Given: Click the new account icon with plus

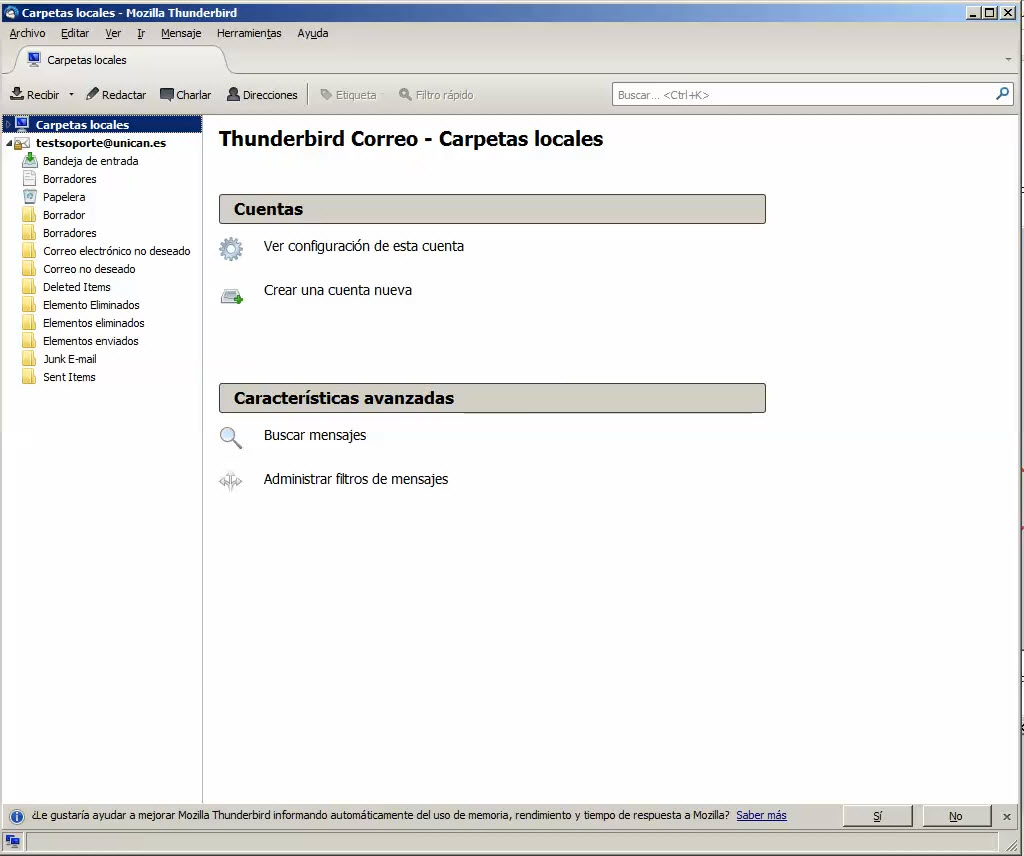Looking at the screenshot, I should tap(232, 296).
